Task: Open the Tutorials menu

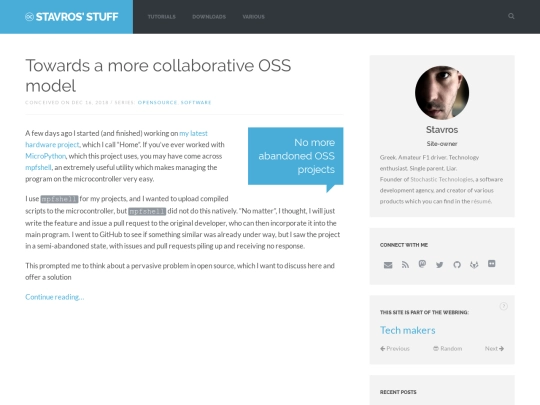Action: pyautogui.click(x=162, y=17)
